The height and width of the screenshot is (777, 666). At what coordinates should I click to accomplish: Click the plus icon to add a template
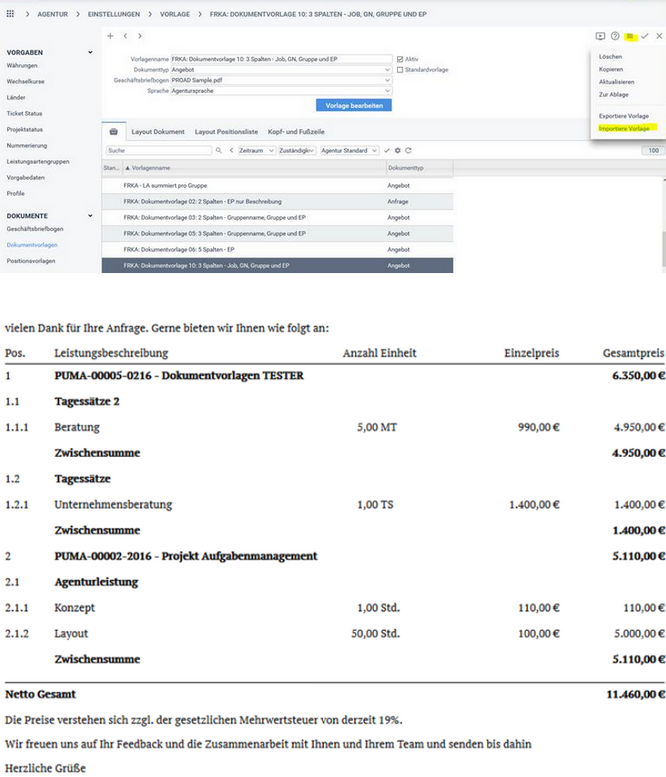tap(110, 36)
